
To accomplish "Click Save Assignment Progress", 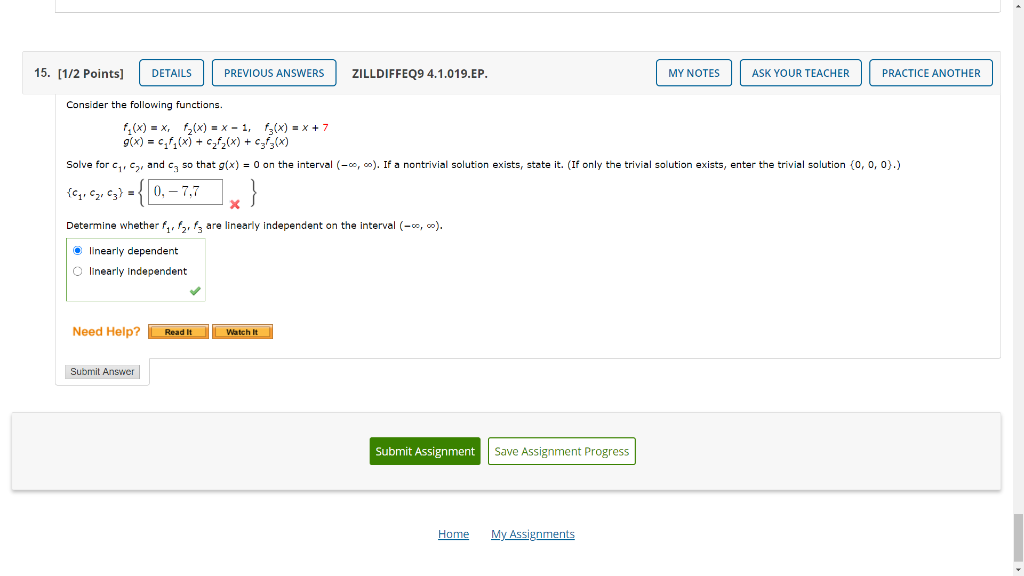I will coord(561,451).
